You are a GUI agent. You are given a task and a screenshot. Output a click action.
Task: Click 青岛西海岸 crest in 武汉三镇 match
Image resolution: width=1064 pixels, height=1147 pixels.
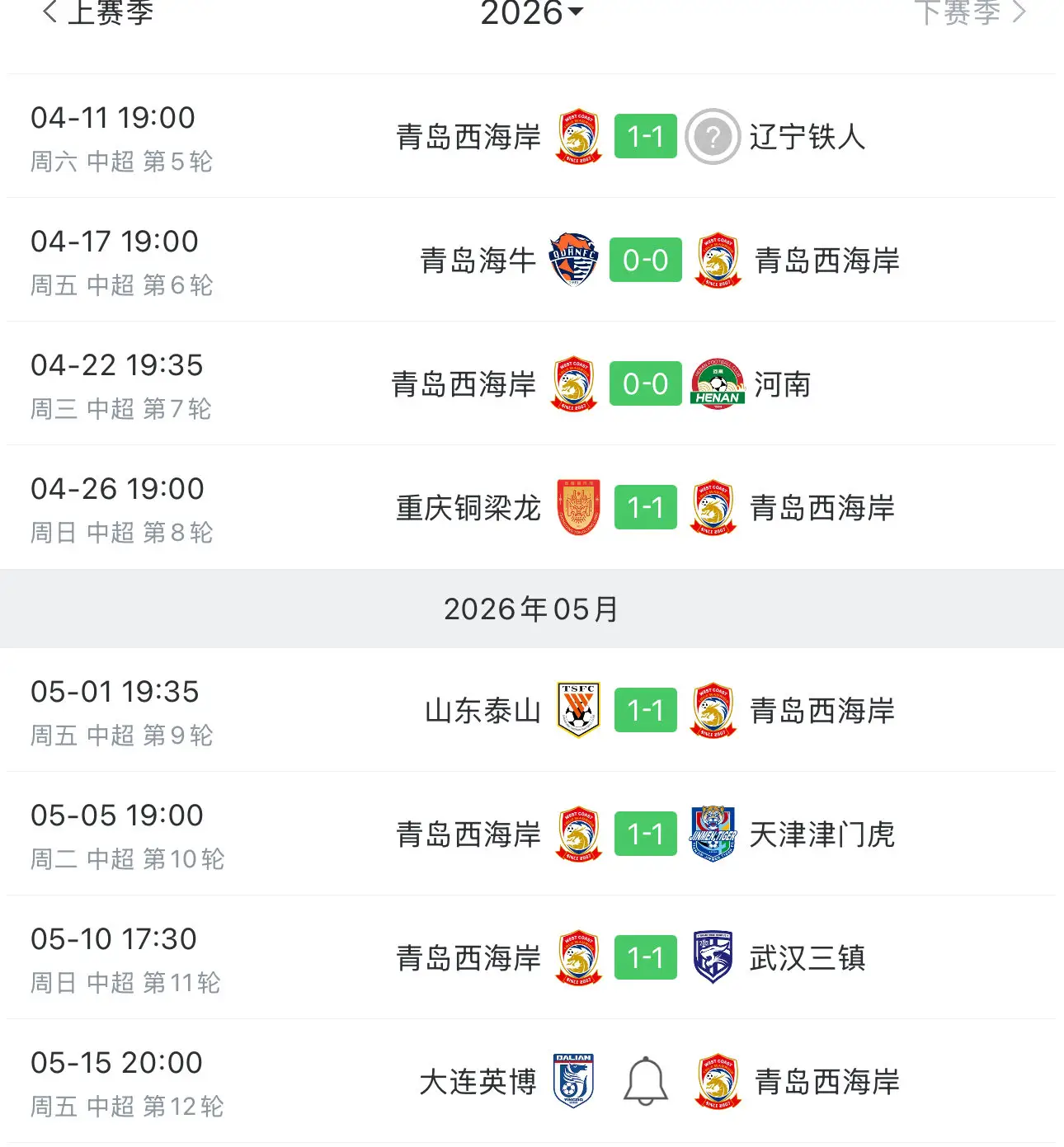coord(578,957)
